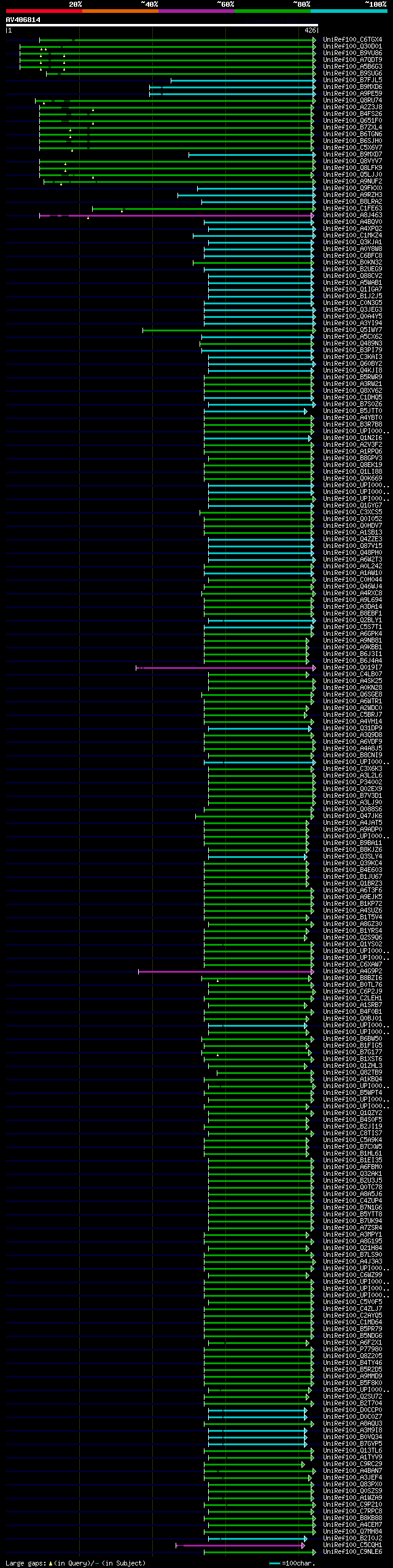Select label UniRef100_Q60BY2
Image resolution: width=393 pixels, height=1568 pixels.
352,364
